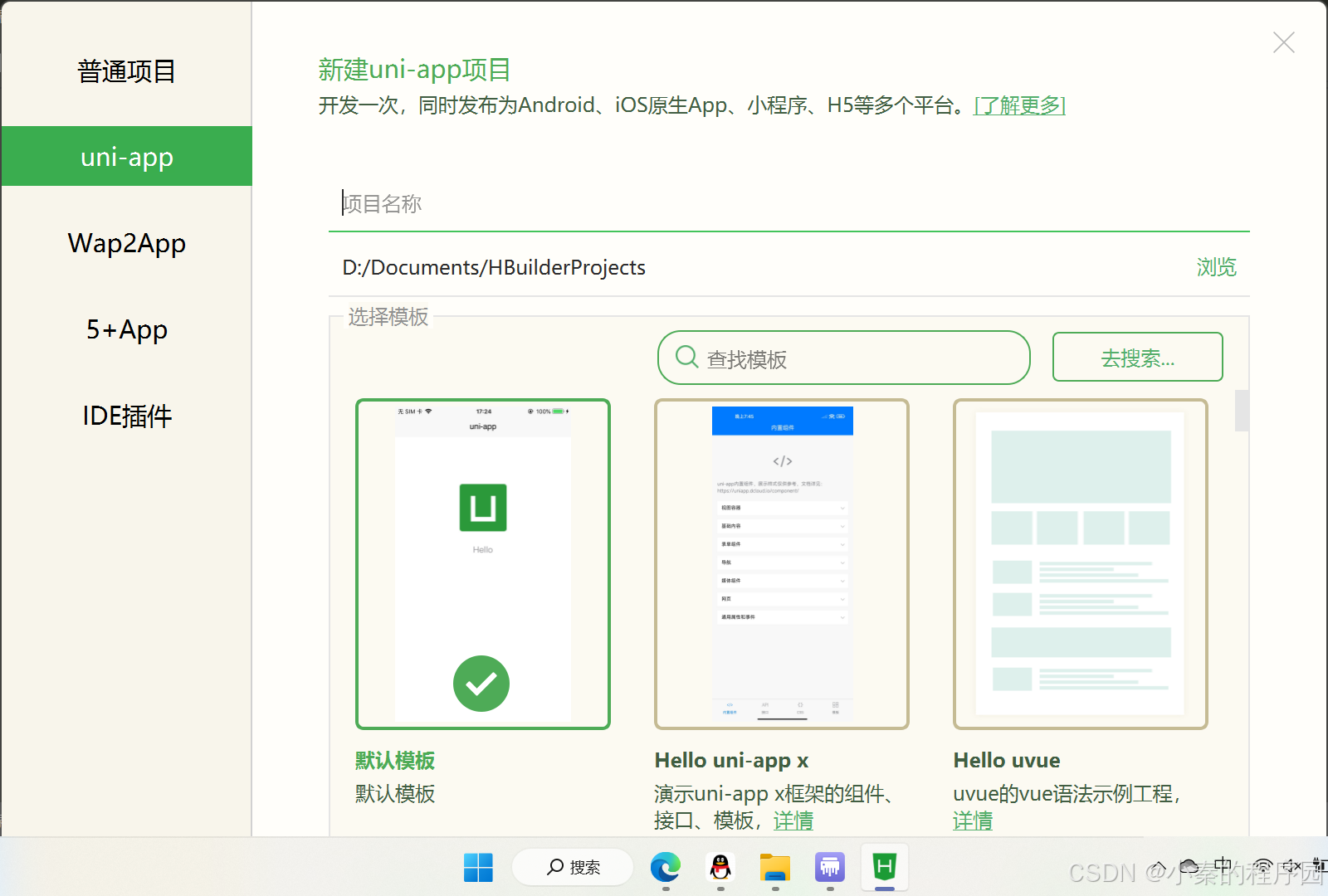Select the uni-app project type

[126, 156]
